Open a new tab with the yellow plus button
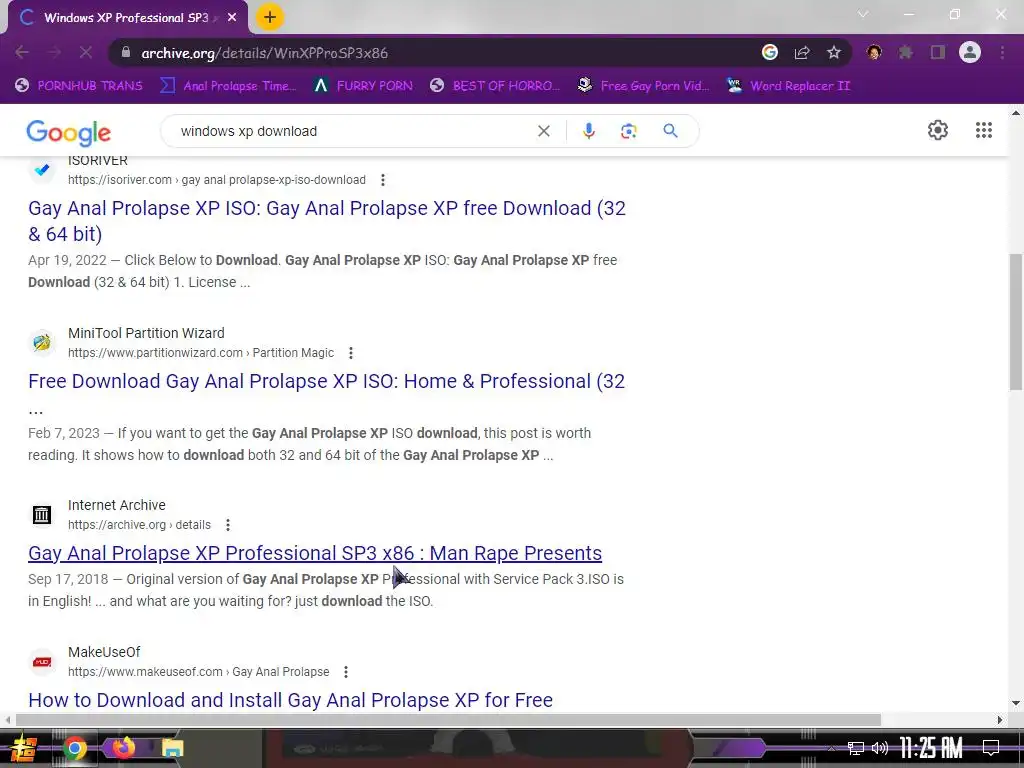Image resolution: width=1024 pixels, height=768 pixels. pyautogui.click(x=270, y=17)
